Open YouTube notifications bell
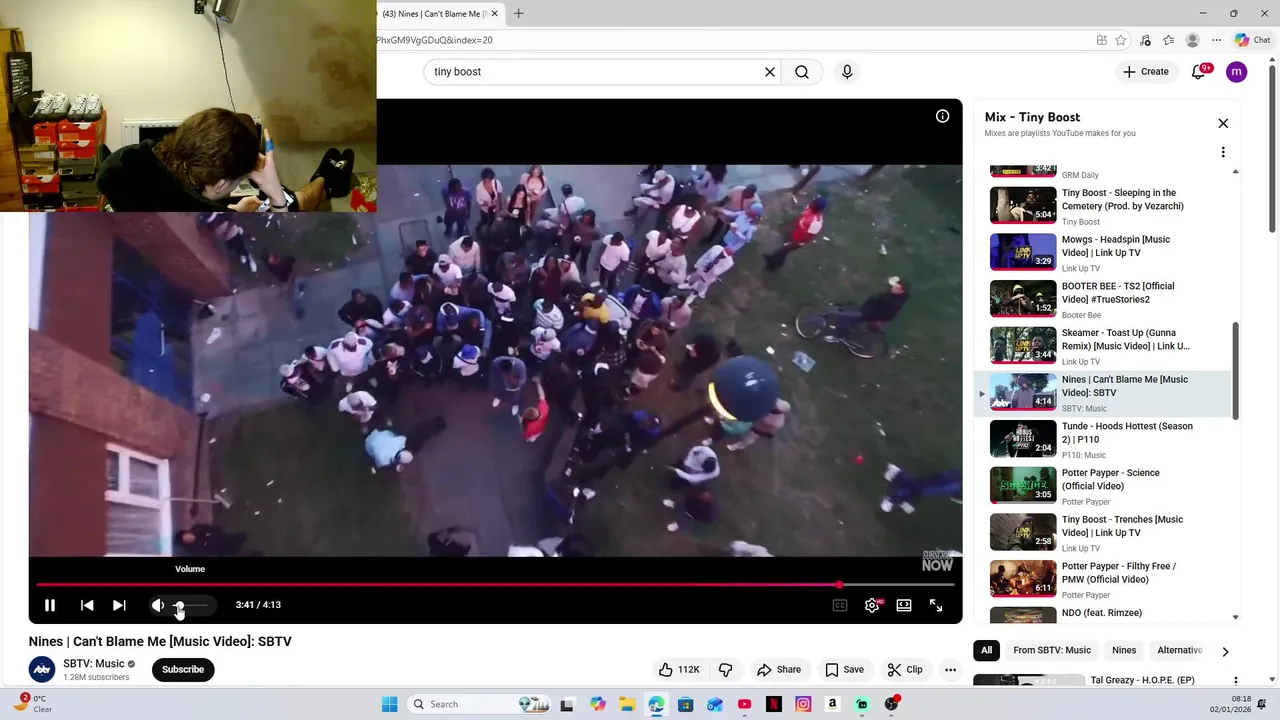This screenshot has width=1280, height=720. [1199, 72]
